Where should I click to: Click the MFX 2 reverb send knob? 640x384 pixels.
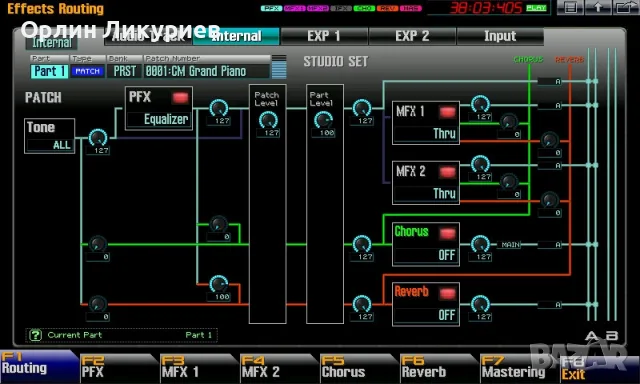[x=550, y=200]
